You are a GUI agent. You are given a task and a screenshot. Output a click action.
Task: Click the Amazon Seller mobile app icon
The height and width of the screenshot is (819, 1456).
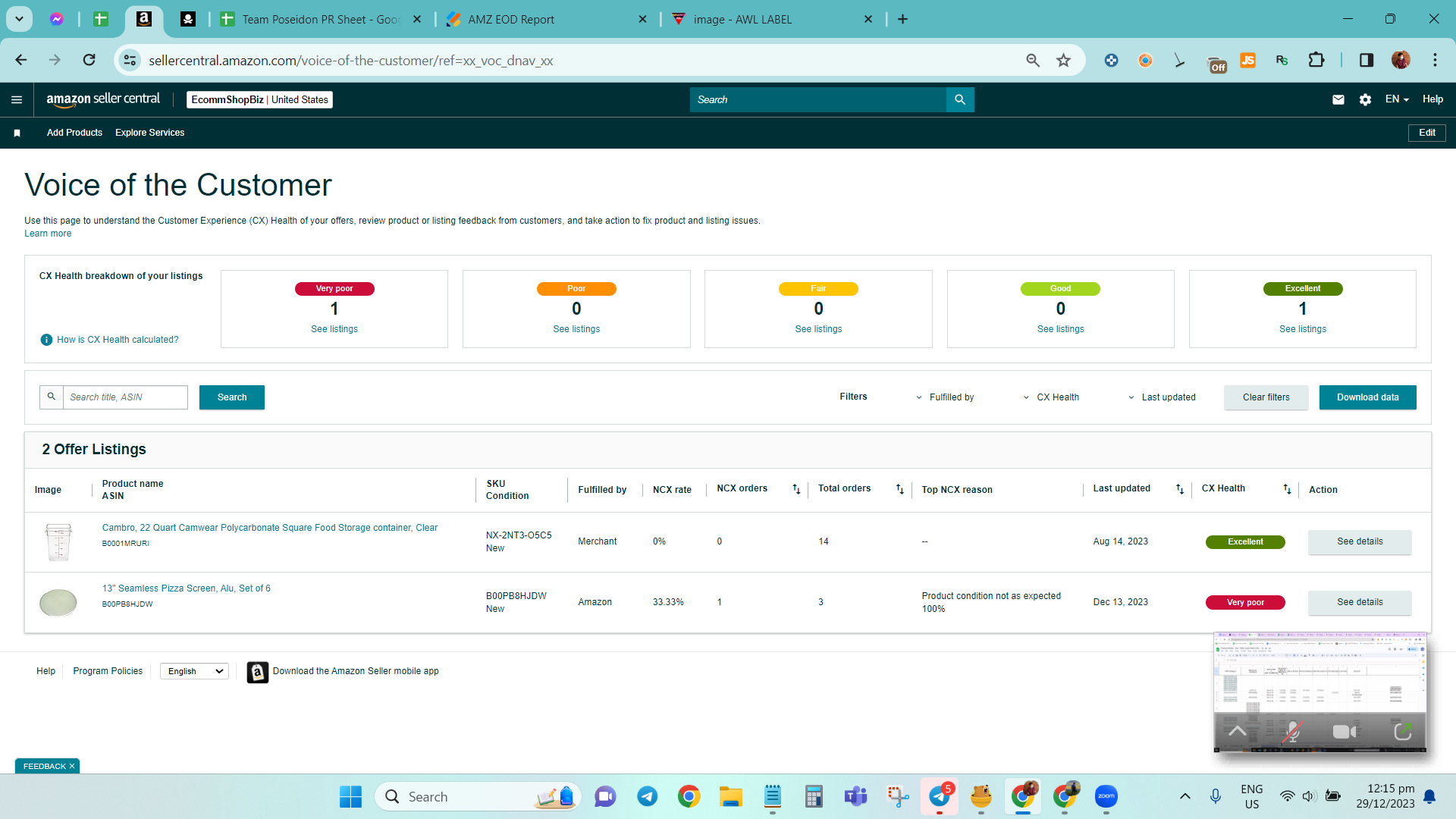[258, 672]
